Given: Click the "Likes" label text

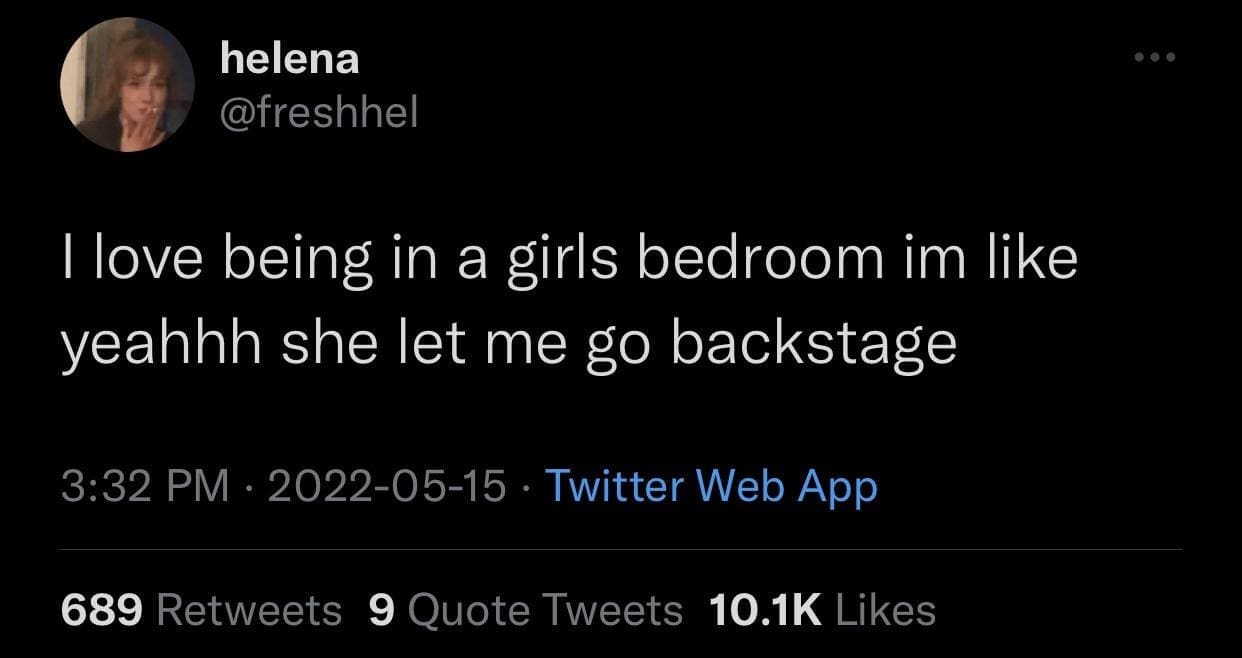Looking at the screenshot, I should point(882,609).
